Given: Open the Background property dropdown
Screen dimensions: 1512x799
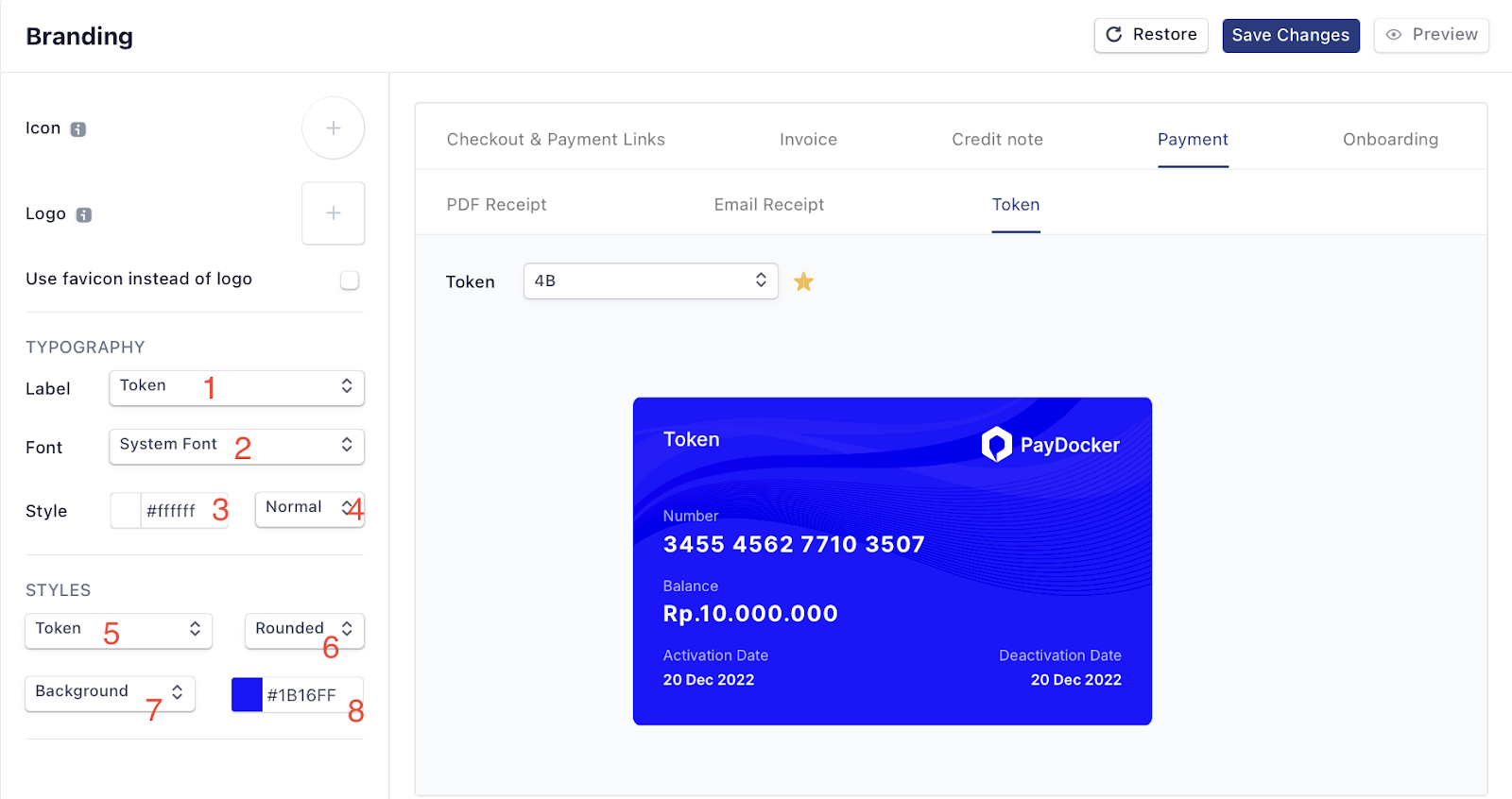Looking at the screenshot, I should point(110,693).
